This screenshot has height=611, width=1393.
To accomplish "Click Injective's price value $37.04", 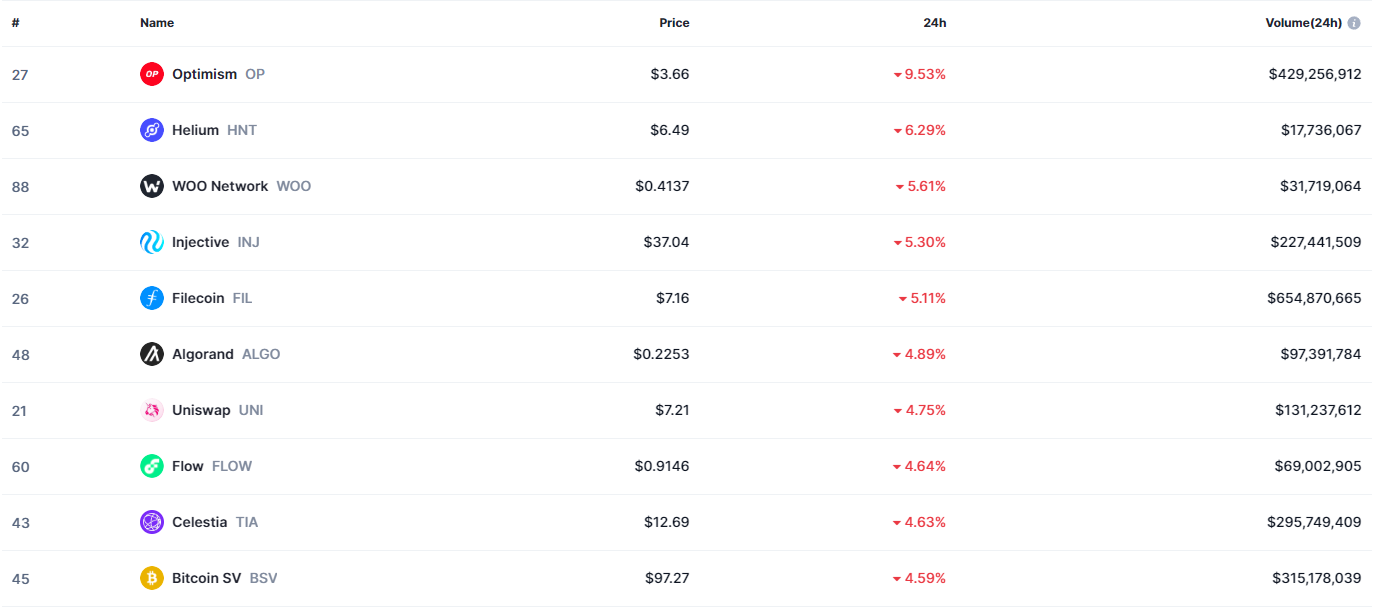I will pos(666,242).
